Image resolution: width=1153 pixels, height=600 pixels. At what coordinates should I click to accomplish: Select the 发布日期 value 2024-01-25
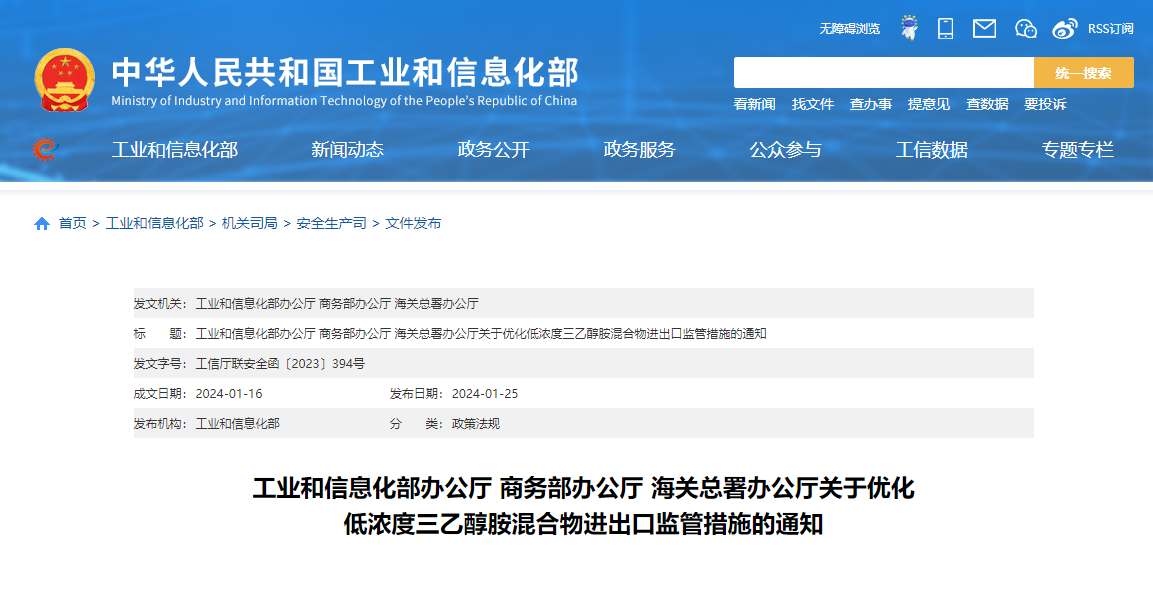pyautogui.click(x=485, y=394)
